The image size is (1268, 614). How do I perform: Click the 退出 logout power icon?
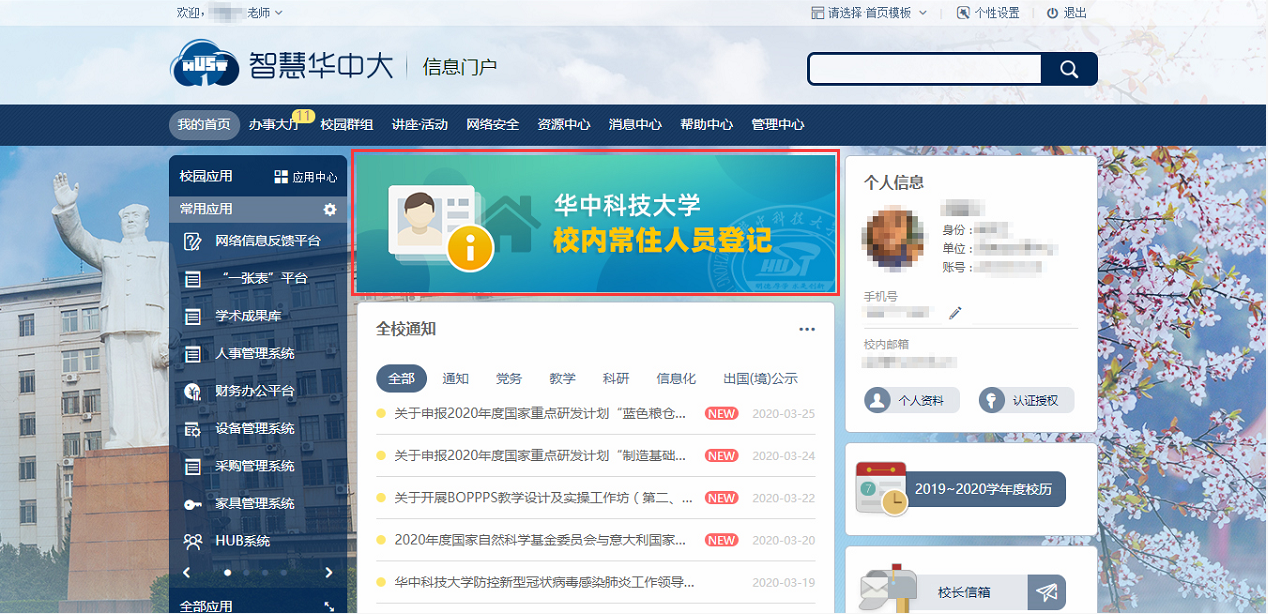(1052, 13)
